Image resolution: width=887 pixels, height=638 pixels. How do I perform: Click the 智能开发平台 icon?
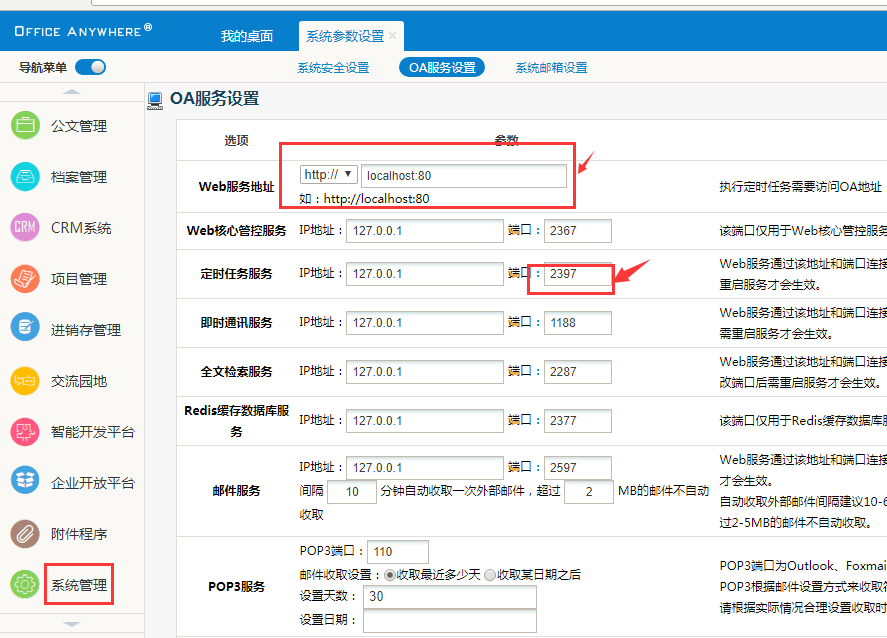point(25,432)
